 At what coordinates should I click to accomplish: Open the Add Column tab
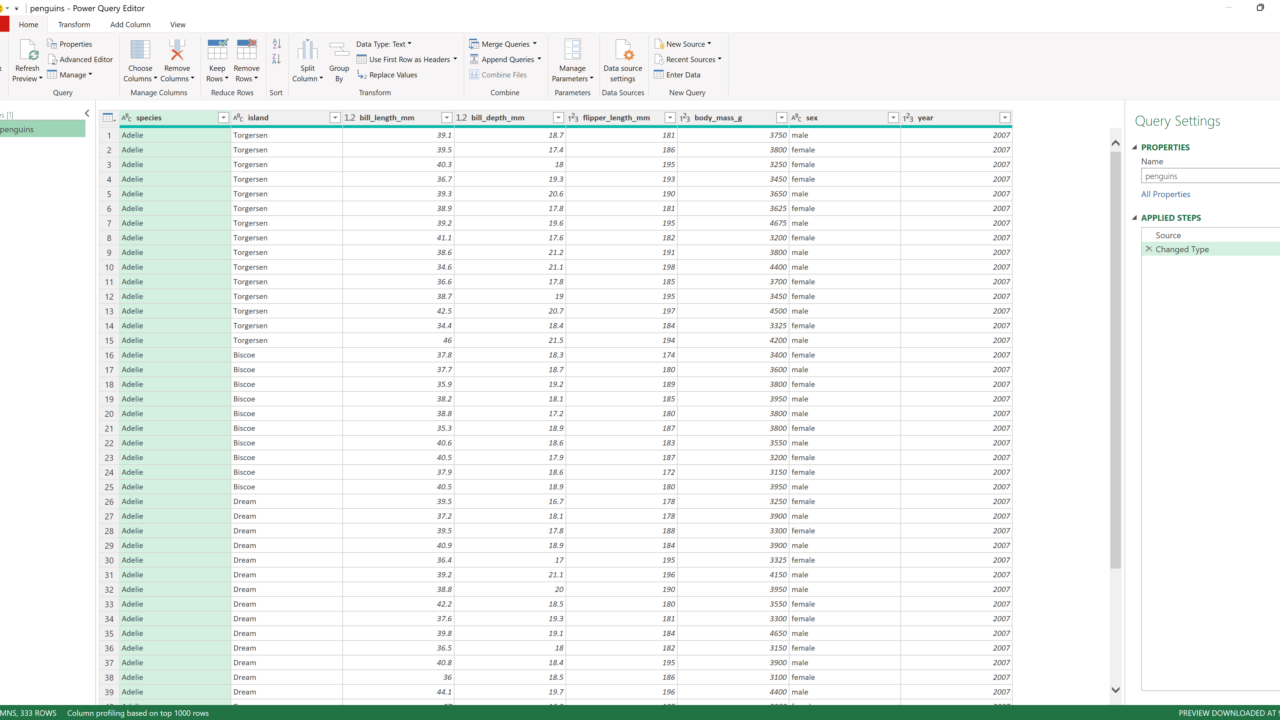pyautogui.click(x=130, y=24)
